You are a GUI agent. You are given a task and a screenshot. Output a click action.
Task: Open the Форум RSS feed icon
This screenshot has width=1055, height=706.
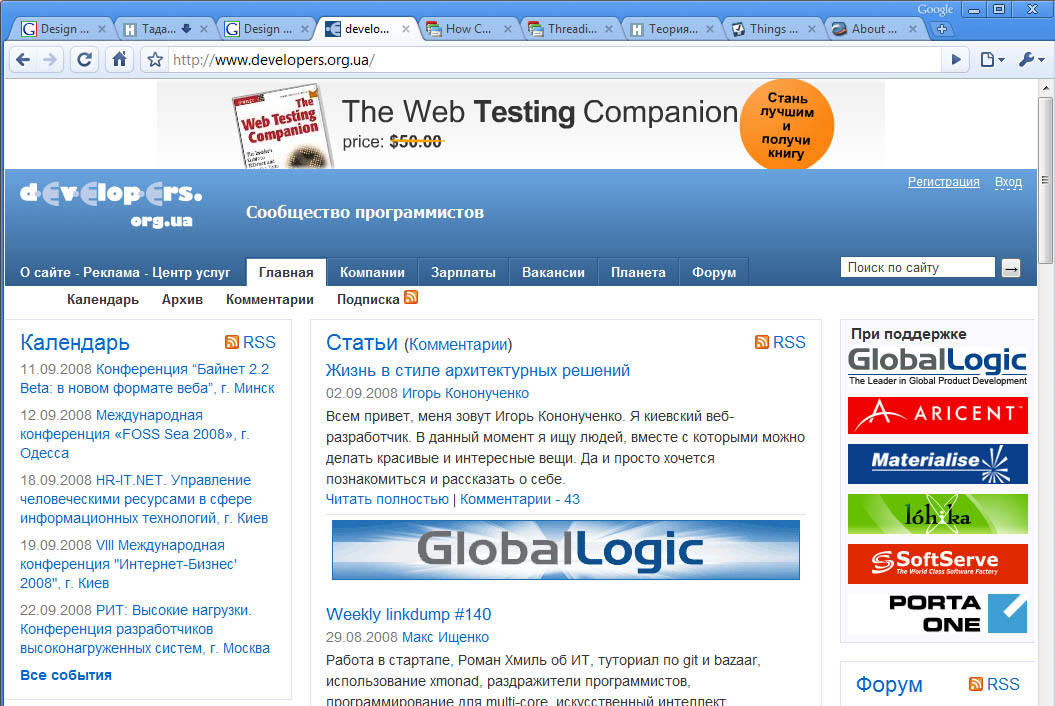pos(976,684)
